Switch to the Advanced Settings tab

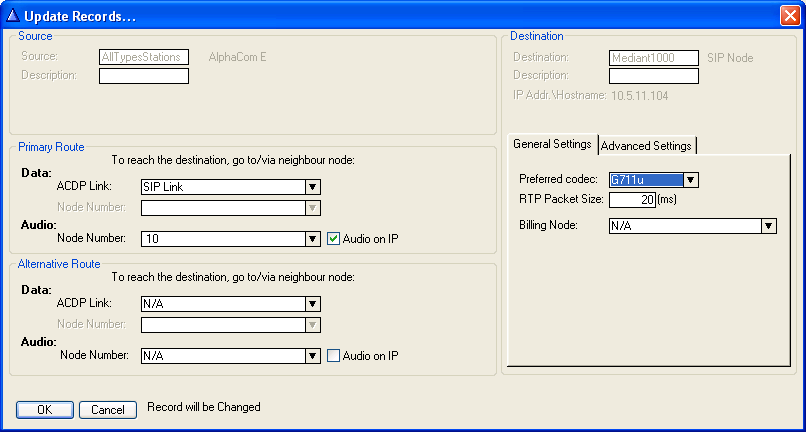point(646,146)
